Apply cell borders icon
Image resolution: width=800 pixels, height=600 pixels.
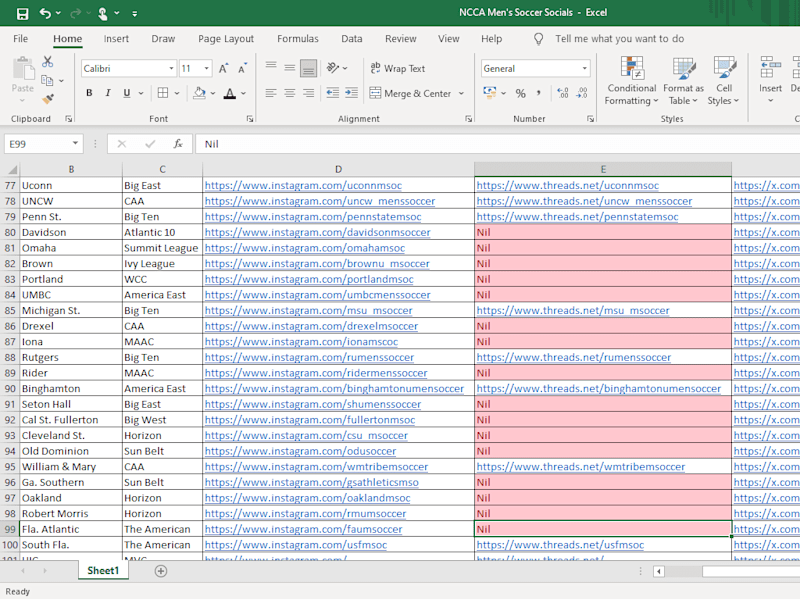163,93
